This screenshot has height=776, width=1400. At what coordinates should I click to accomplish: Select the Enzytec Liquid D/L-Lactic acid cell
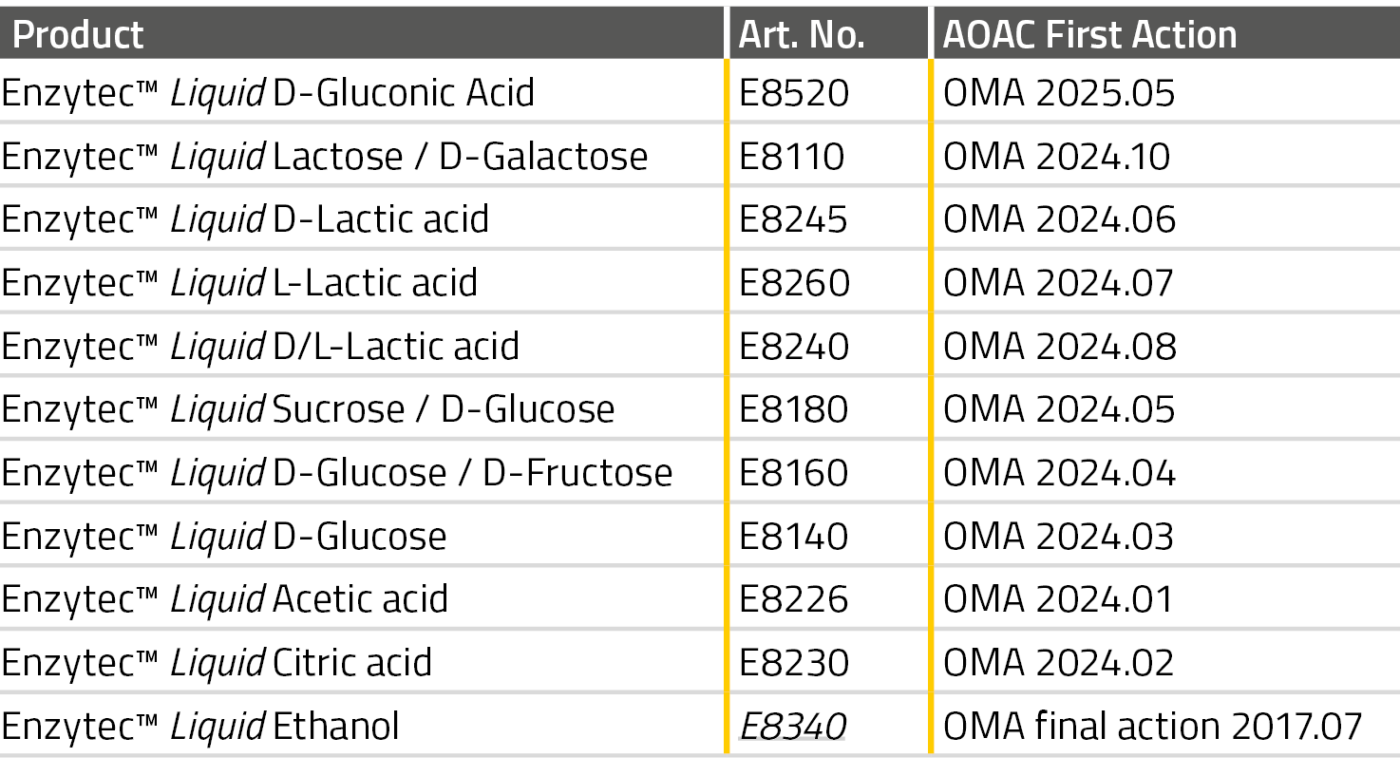[x=259, y=346]
